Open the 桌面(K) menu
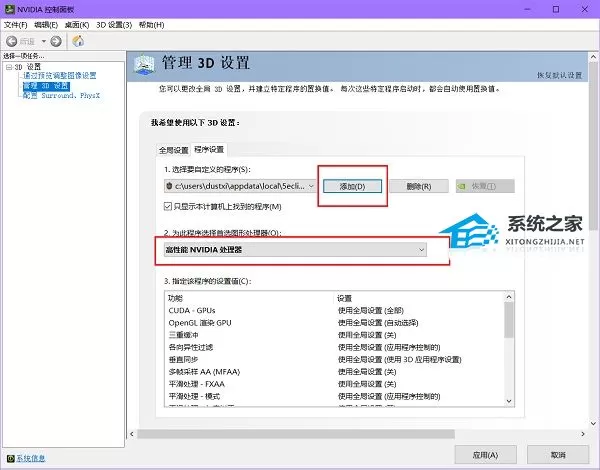 (x=77, y=25)
